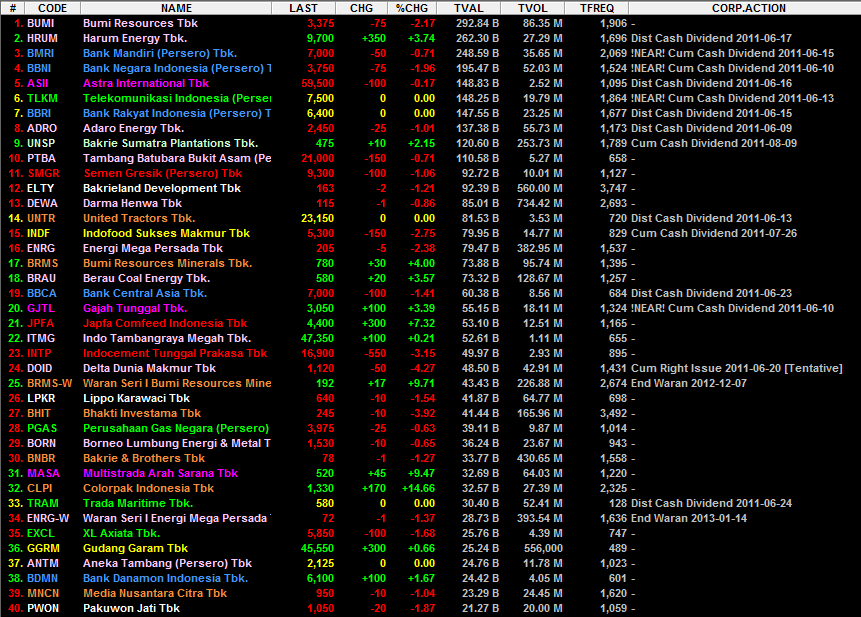The image size is (861, 617).
Task: Click Lippo Karawaci Tbk name
Action: point(136,399)
